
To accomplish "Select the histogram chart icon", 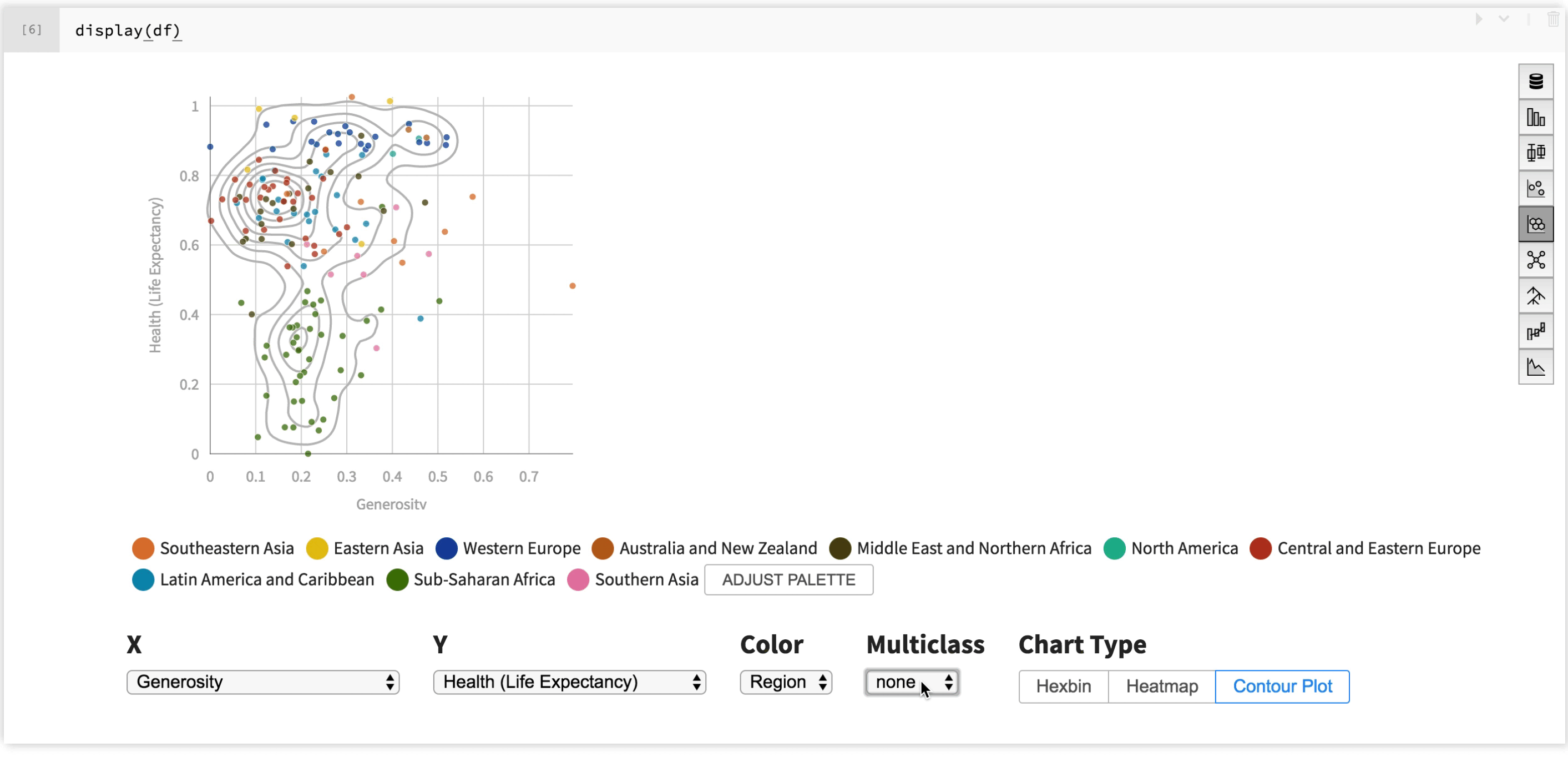I will click(1535, 116).
